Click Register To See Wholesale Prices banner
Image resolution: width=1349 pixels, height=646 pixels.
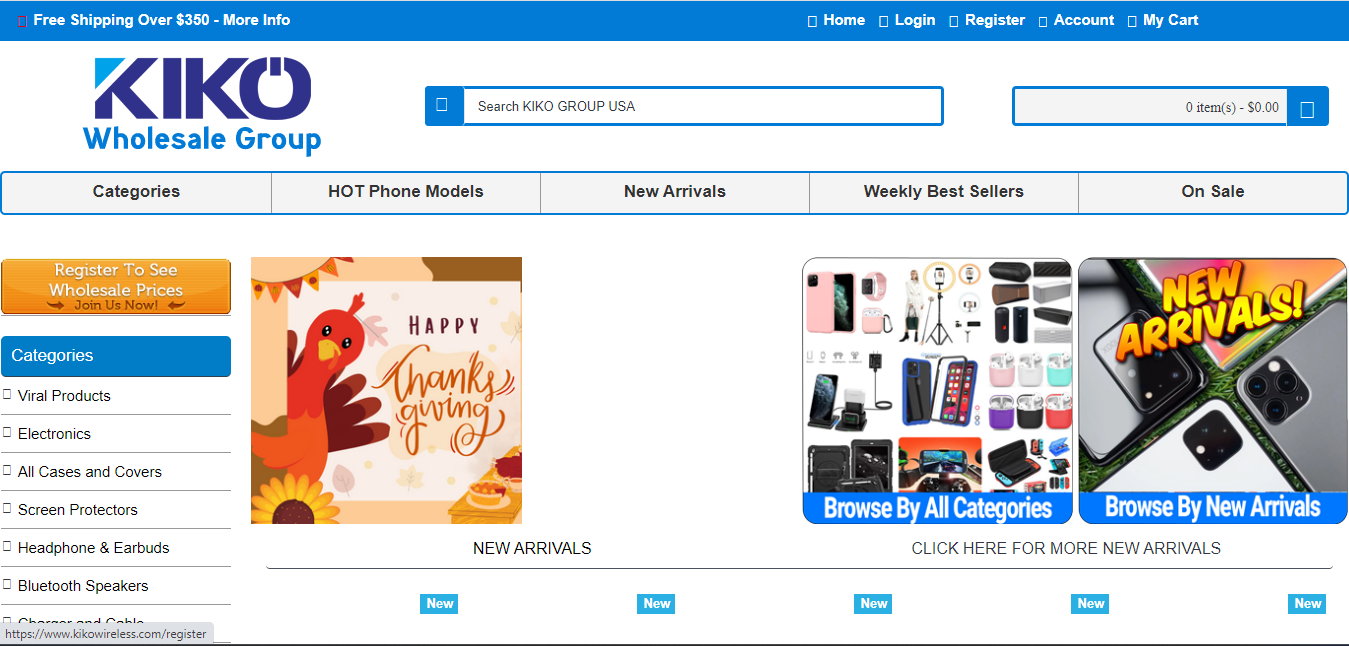pos(116,287)
